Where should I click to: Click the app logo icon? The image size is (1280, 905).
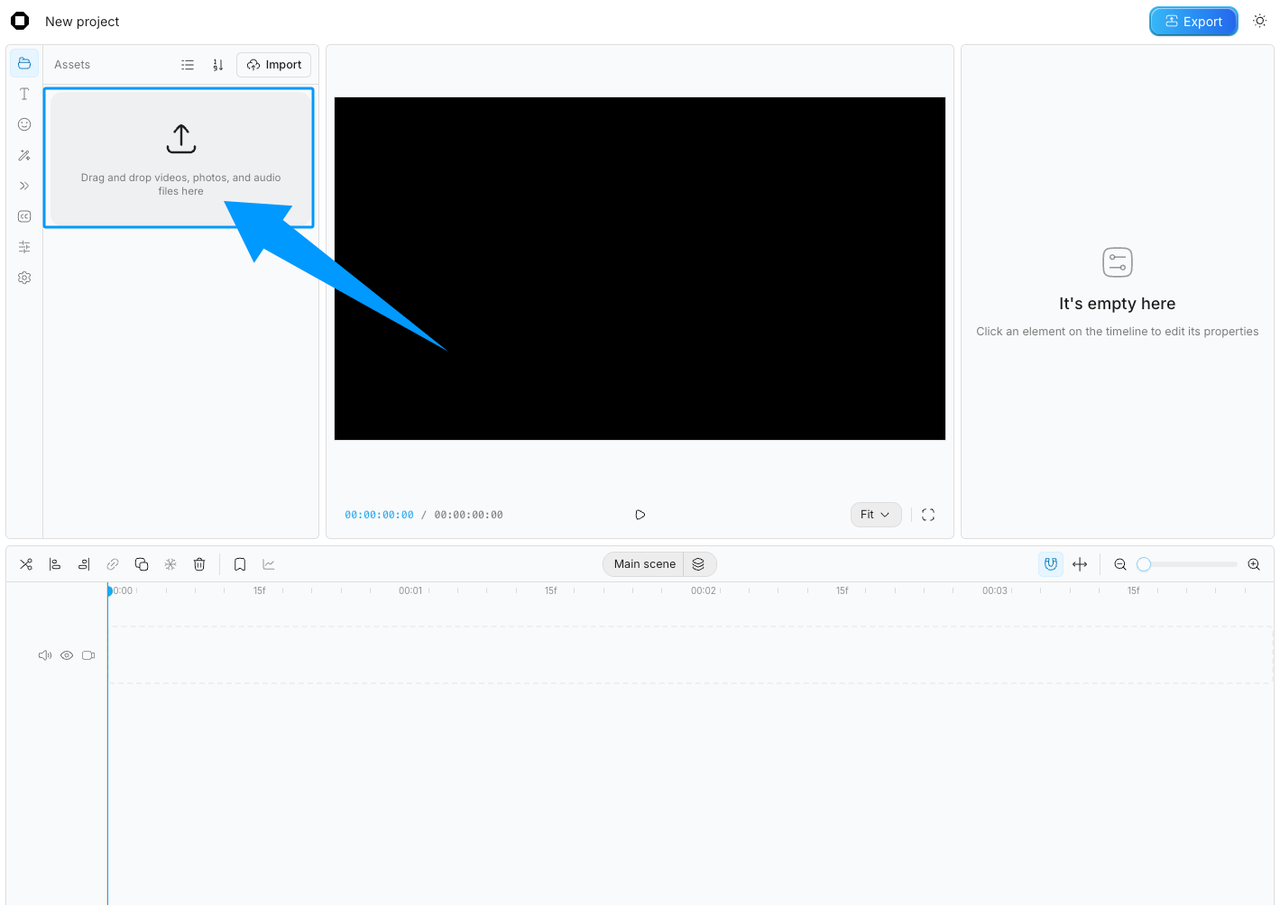20,21
